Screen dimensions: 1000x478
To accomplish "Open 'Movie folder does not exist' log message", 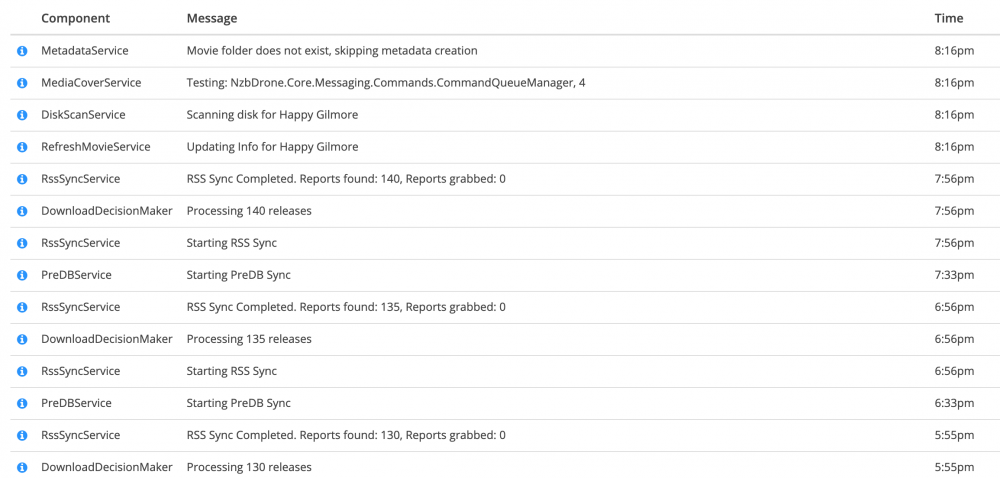I will 332,50.
